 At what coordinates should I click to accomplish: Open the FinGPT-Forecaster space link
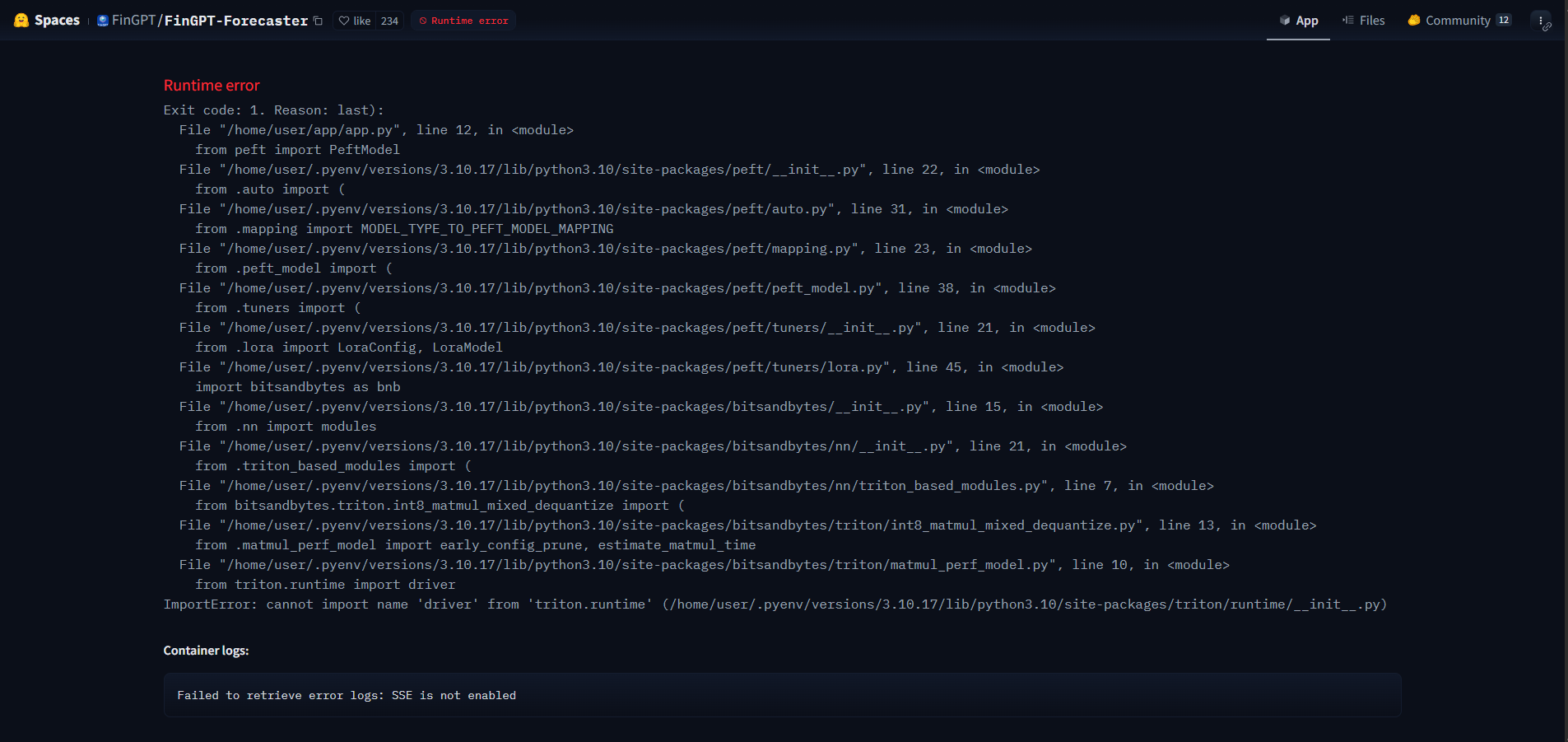[x=236, y=21]
